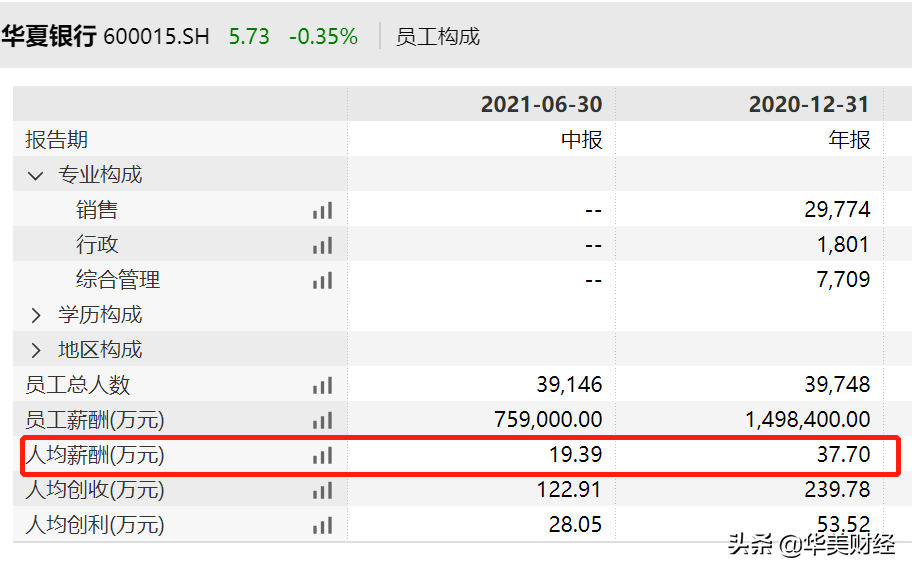Select the 专业构成 row label

click(x=100, y=175)
